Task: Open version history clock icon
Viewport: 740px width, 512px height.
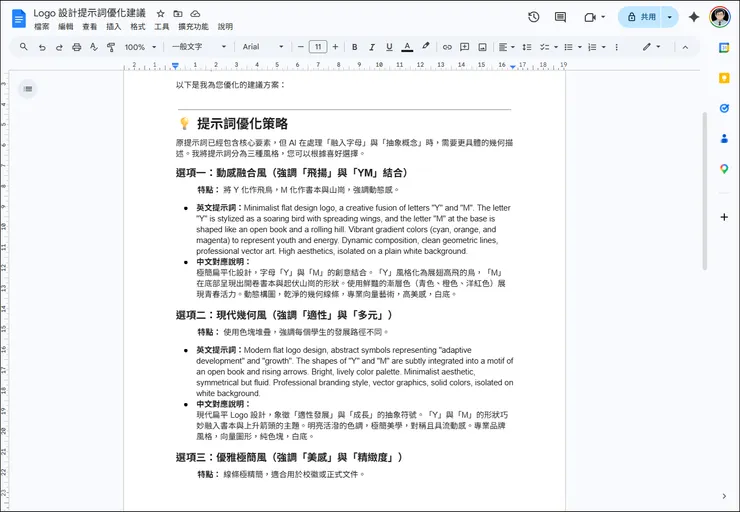Action: click(x=534, y=17)
